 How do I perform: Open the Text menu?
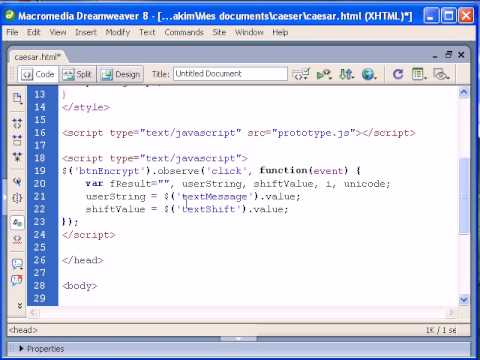pos(147,32)
